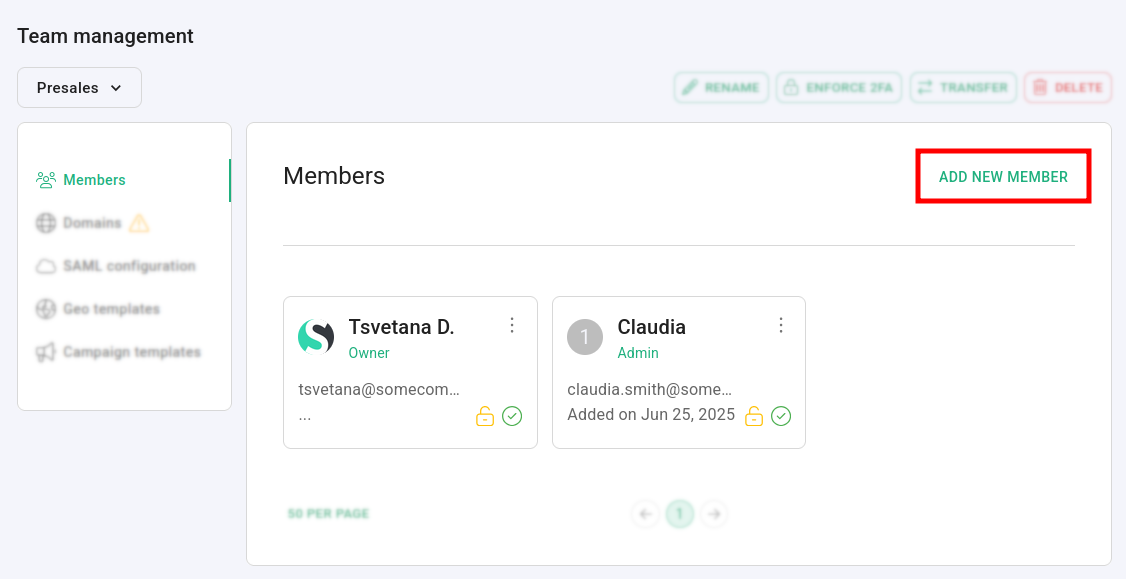The height and width of the screenshot is (579, 1126).
Task: Click the Domains warning triangle icon
Action: click(x=139, y=223)
